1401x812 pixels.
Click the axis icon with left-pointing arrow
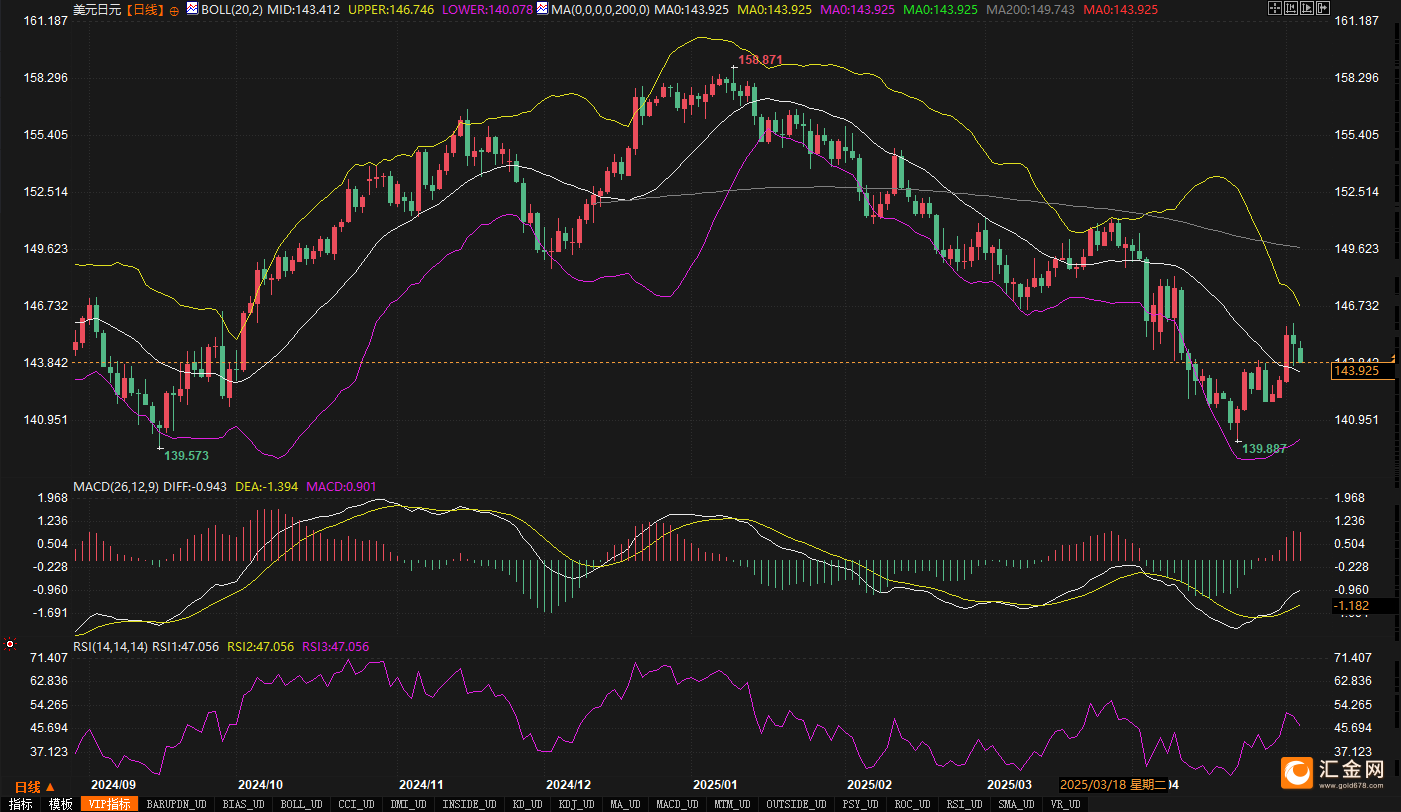[x=1291, y=8]
